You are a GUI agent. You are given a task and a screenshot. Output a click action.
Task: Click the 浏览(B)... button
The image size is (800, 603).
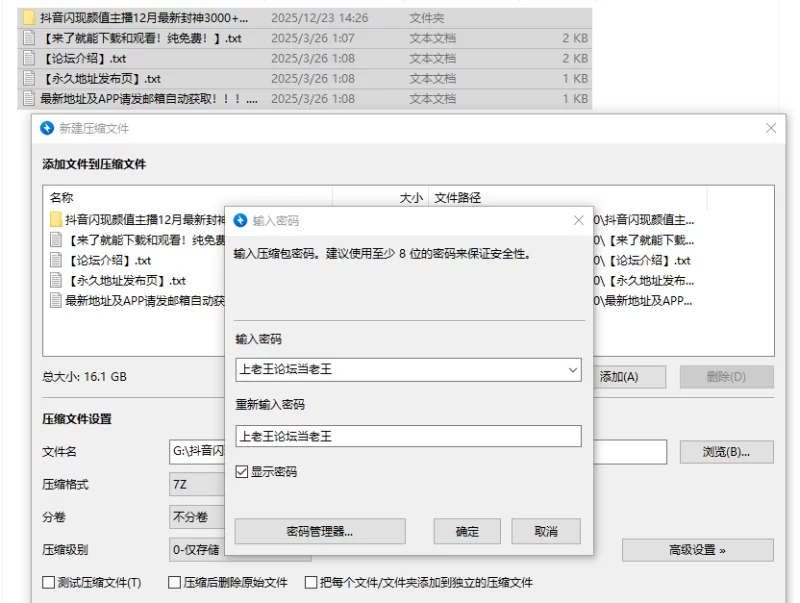click(727, 452)
